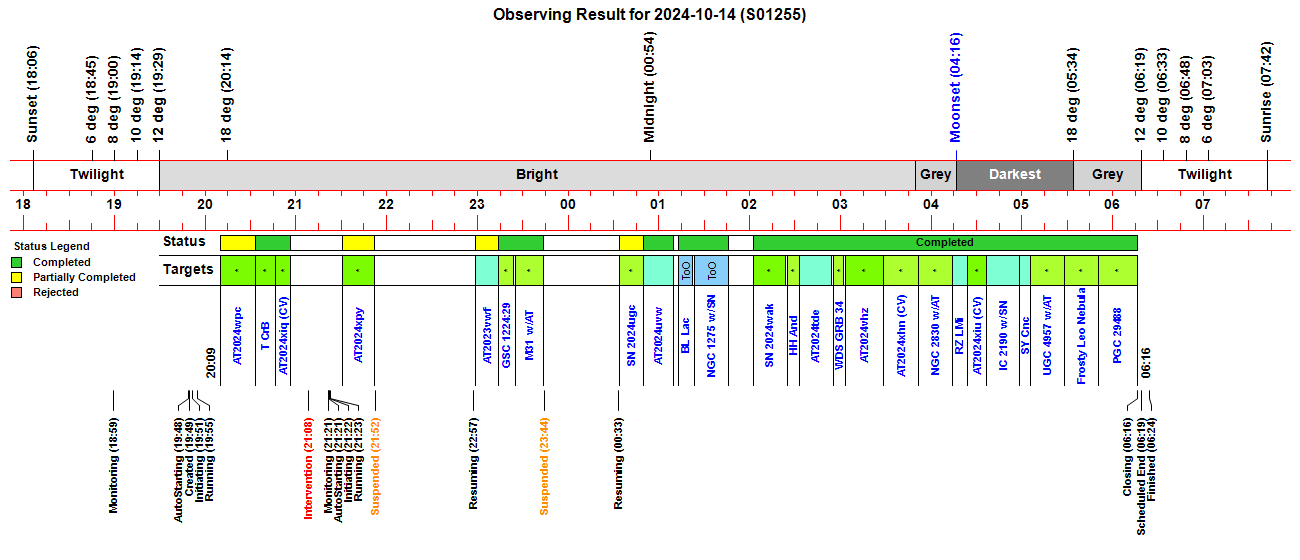Click the Running (19:55) event label
This screenshot has width=1300, height=560.
[210, 459]
